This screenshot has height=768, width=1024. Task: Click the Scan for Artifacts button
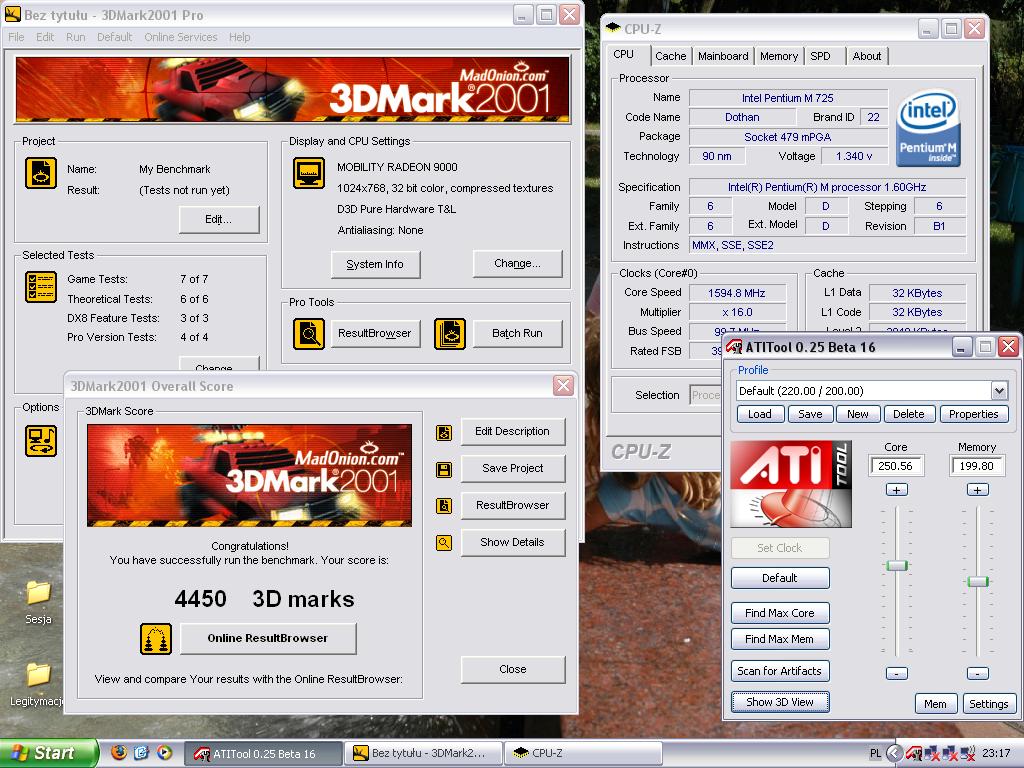click(780, 671)
